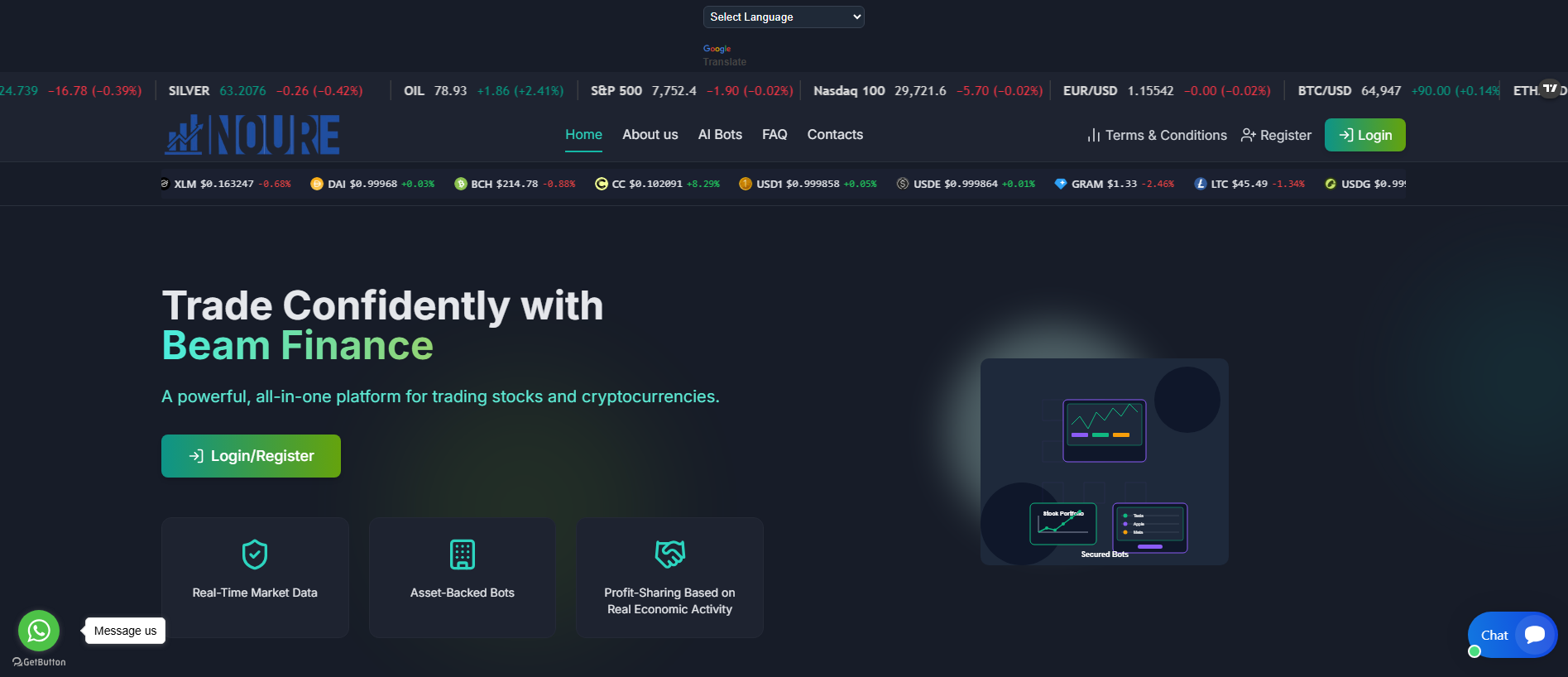Click the USDE coin icon
The height and width of the screenshot is (677, 1568).
pos(903,184)
